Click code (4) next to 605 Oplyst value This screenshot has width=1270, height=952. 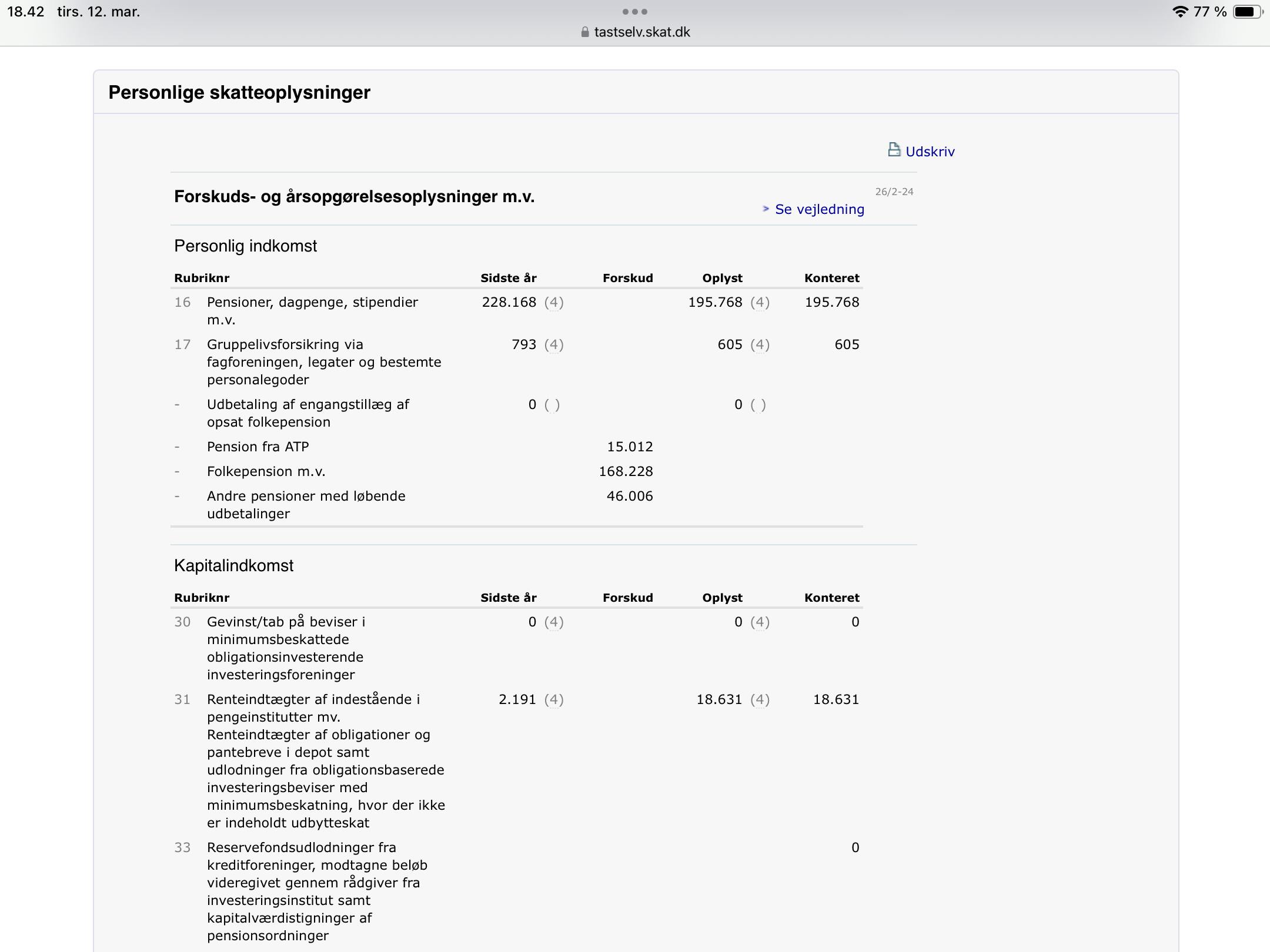pyautogui.click(x=760, y=345)
